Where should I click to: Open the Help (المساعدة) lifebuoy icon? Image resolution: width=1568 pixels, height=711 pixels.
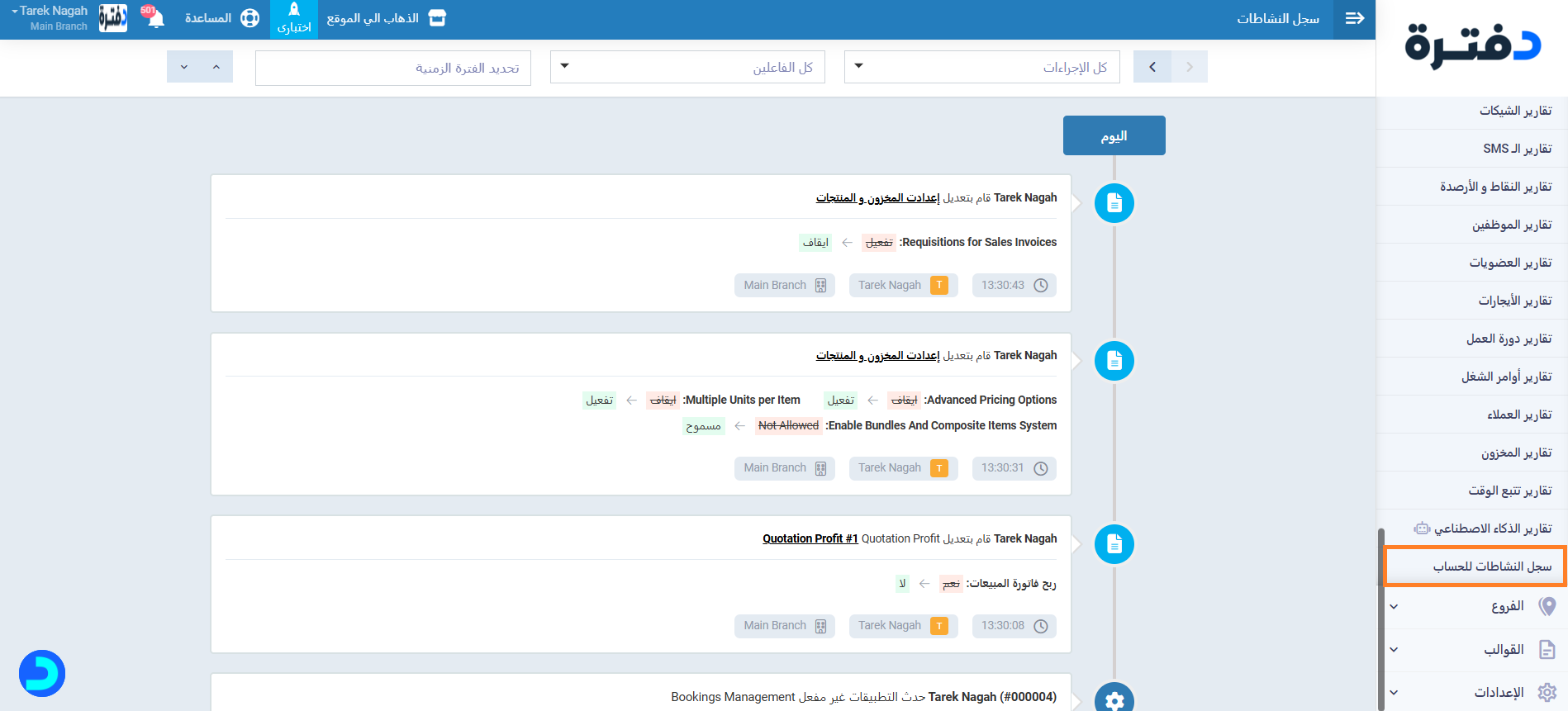pos(249,18)
